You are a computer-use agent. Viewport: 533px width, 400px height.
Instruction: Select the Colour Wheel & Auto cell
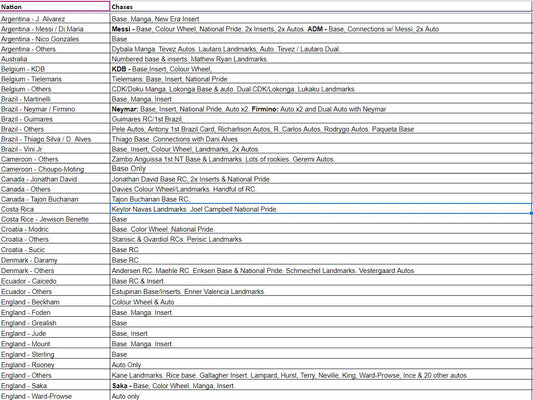[x=321, y=302]
